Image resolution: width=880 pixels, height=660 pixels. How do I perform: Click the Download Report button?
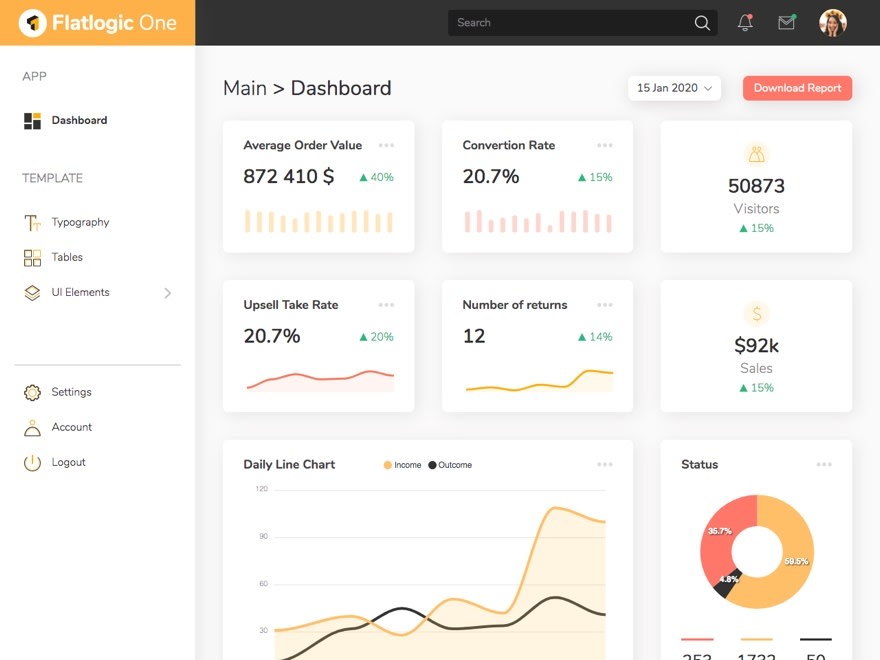(x=797, y=88)
